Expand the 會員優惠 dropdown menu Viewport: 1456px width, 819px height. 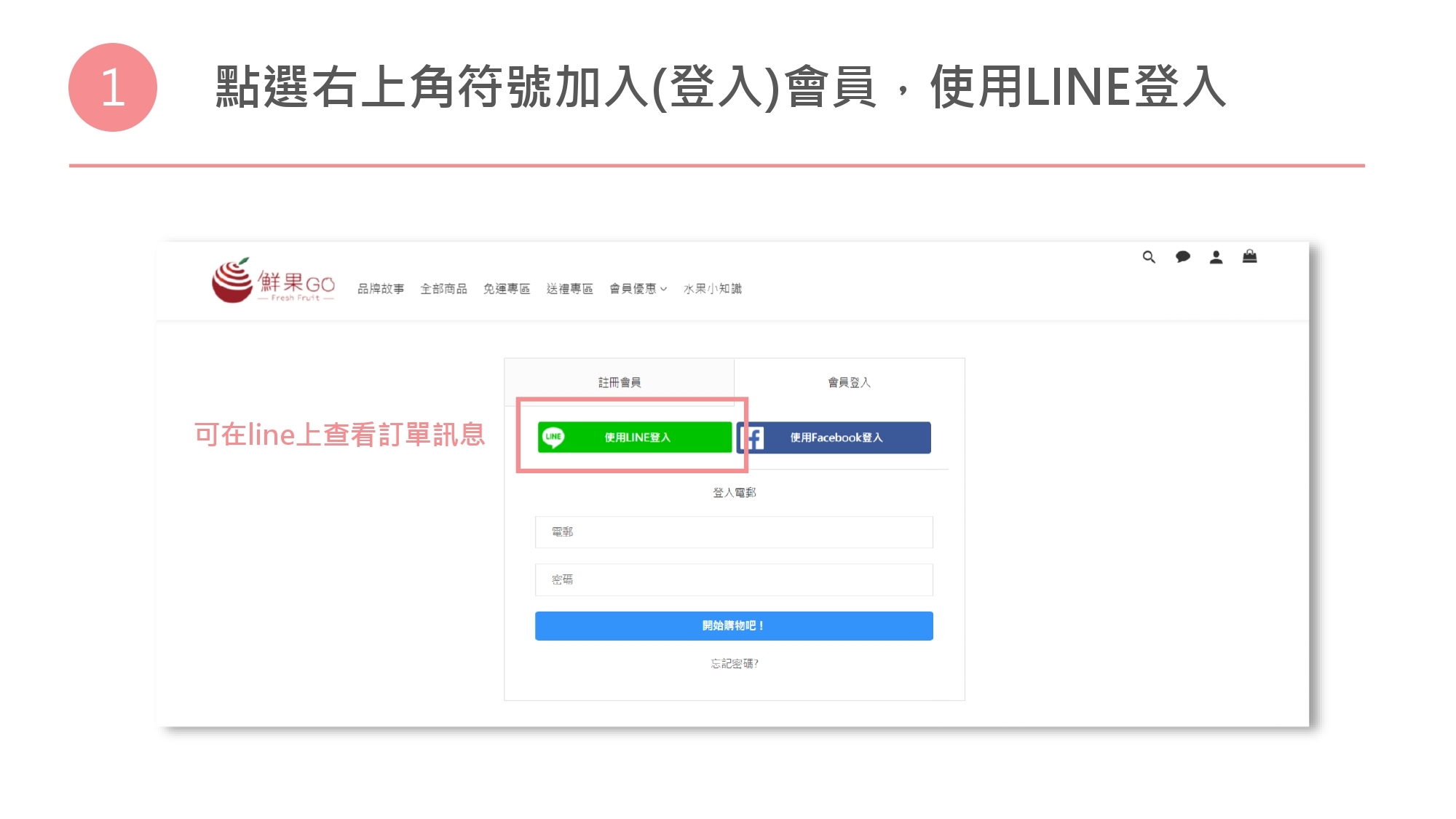638,289
